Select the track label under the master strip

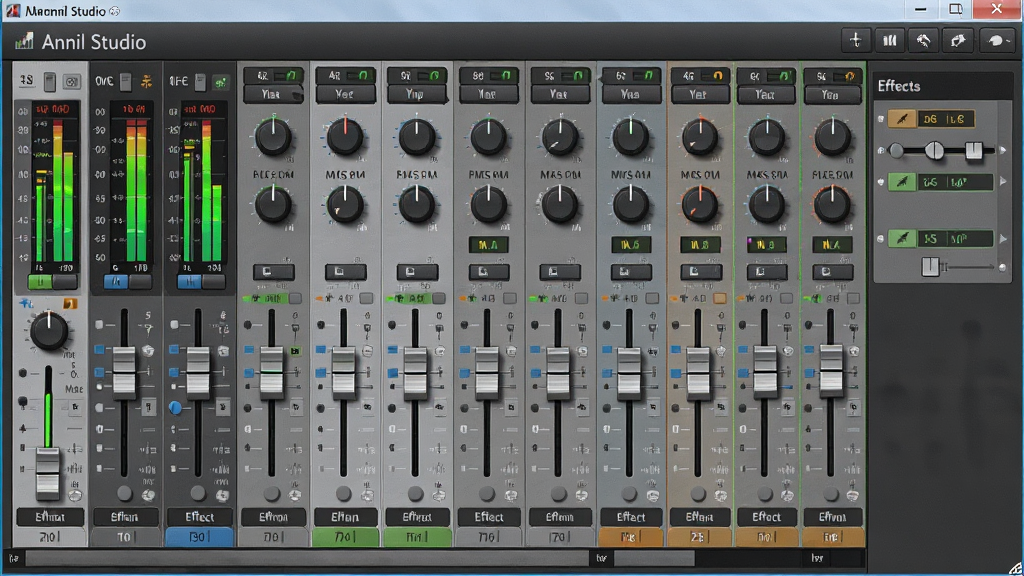click(50, 537)
